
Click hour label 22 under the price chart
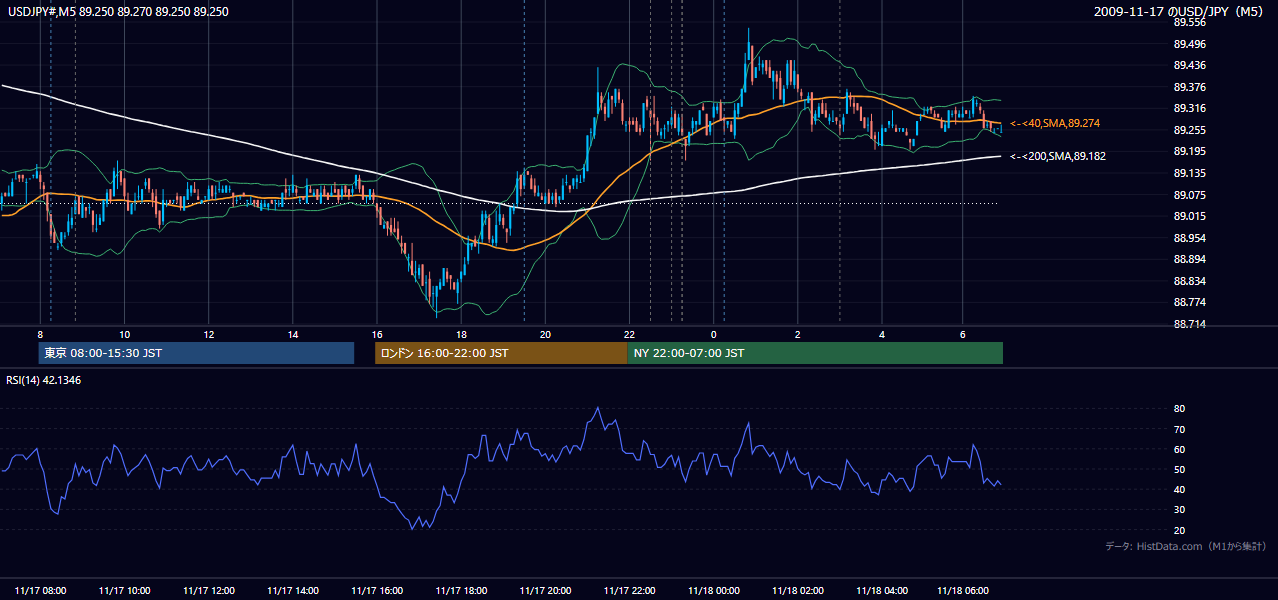[x=629, y=334]
